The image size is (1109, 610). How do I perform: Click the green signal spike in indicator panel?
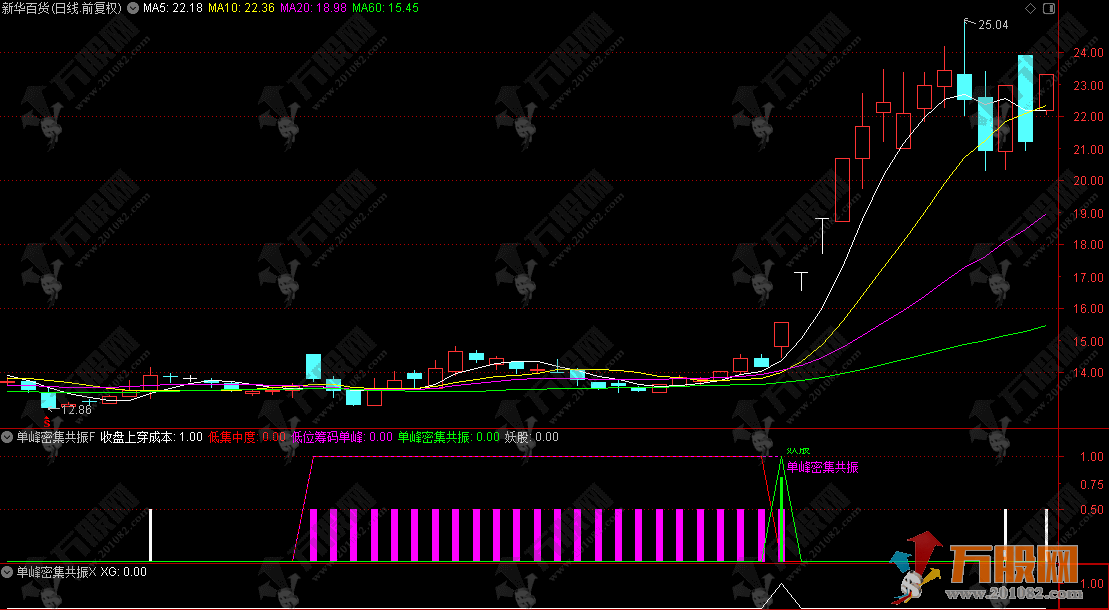tap(781, 510)
